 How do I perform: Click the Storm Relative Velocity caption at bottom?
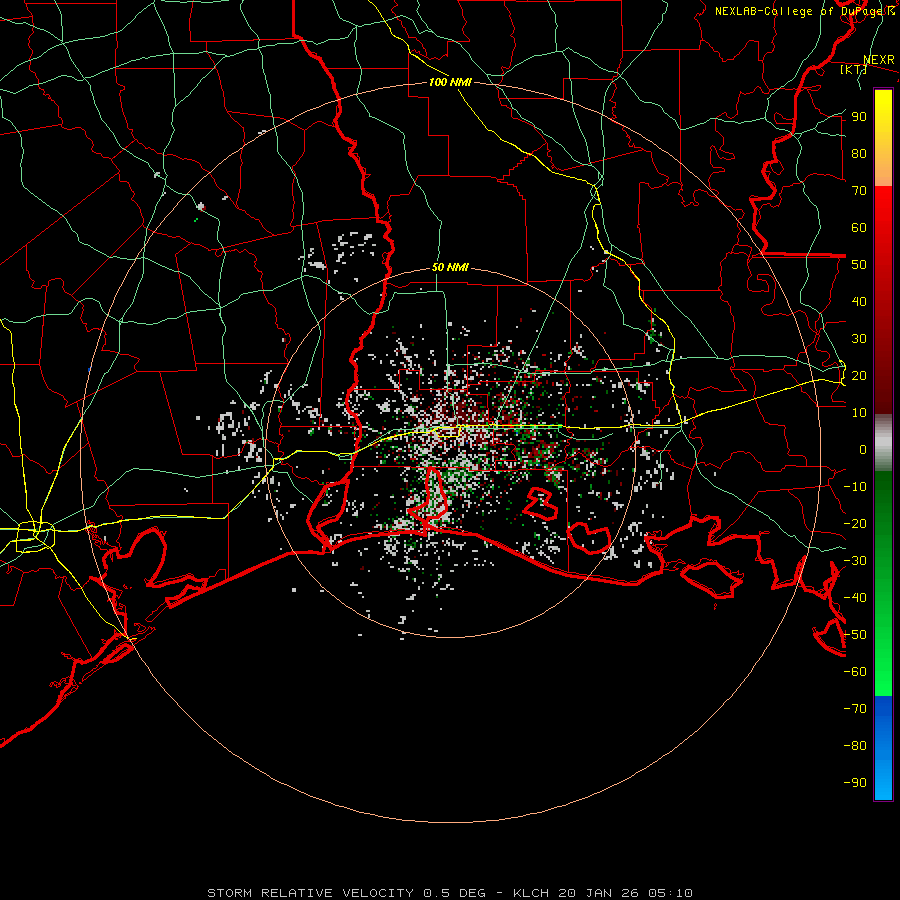[x=450, y=893]
